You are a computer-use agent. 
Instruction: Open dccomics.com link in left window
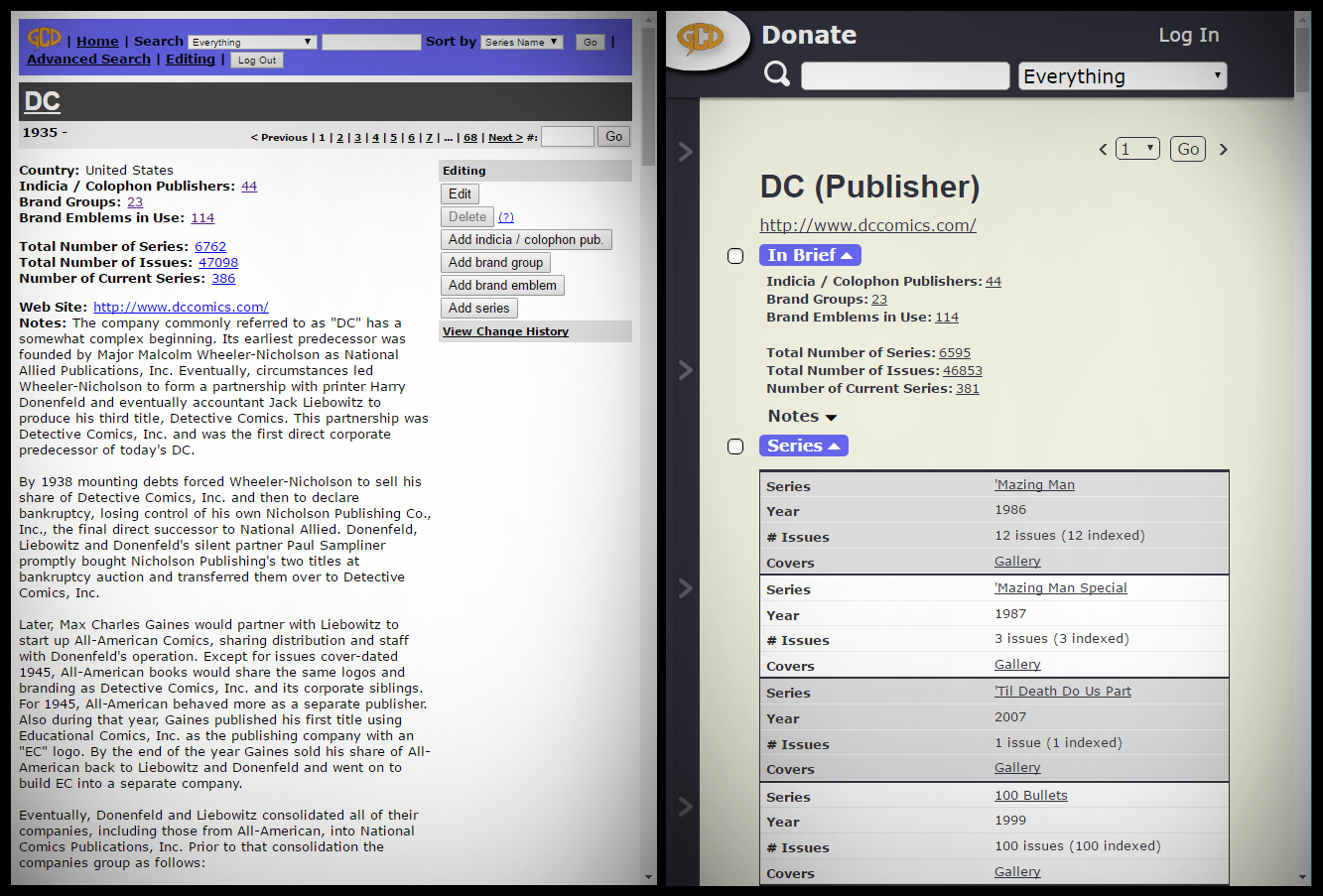(x=181, y=308)
